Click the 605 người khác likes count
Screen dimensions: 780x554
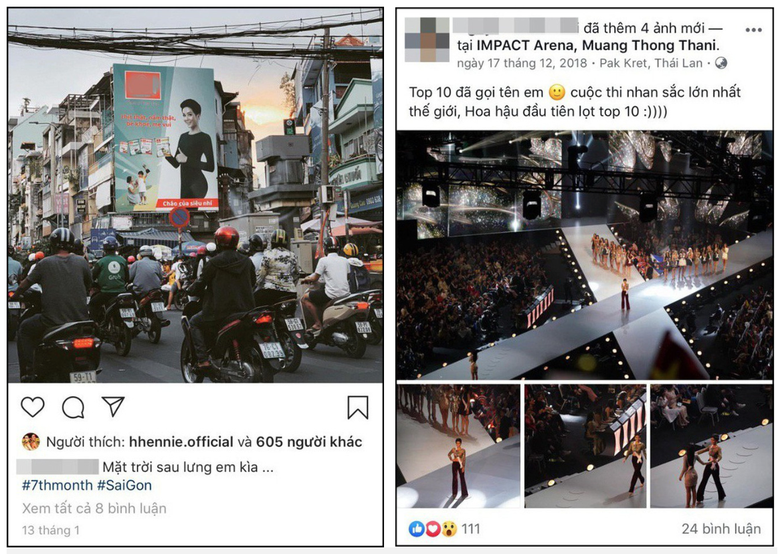pyautogui.click(x=309, y=442)
